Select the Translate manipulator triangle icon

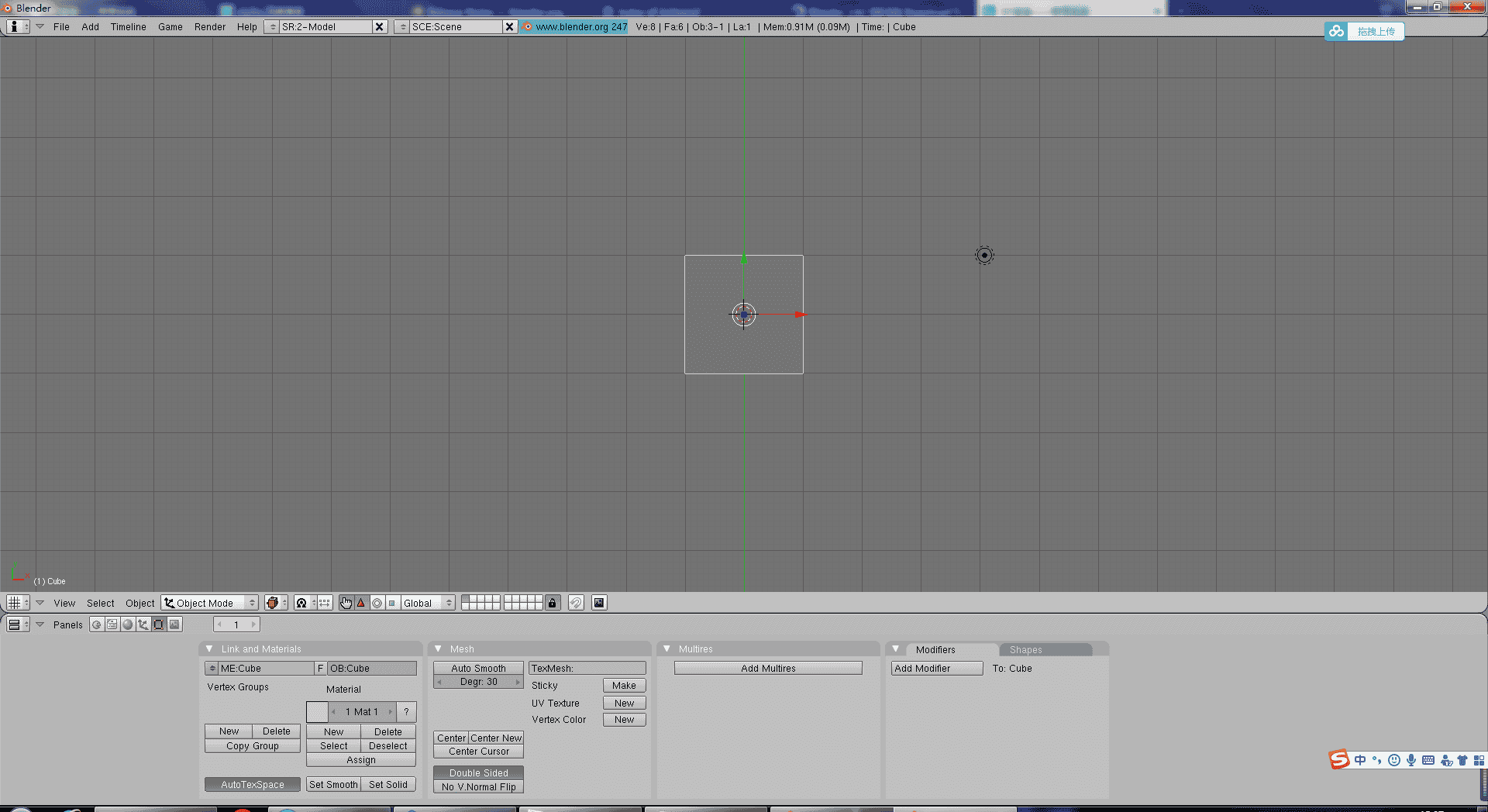point(361,603)
